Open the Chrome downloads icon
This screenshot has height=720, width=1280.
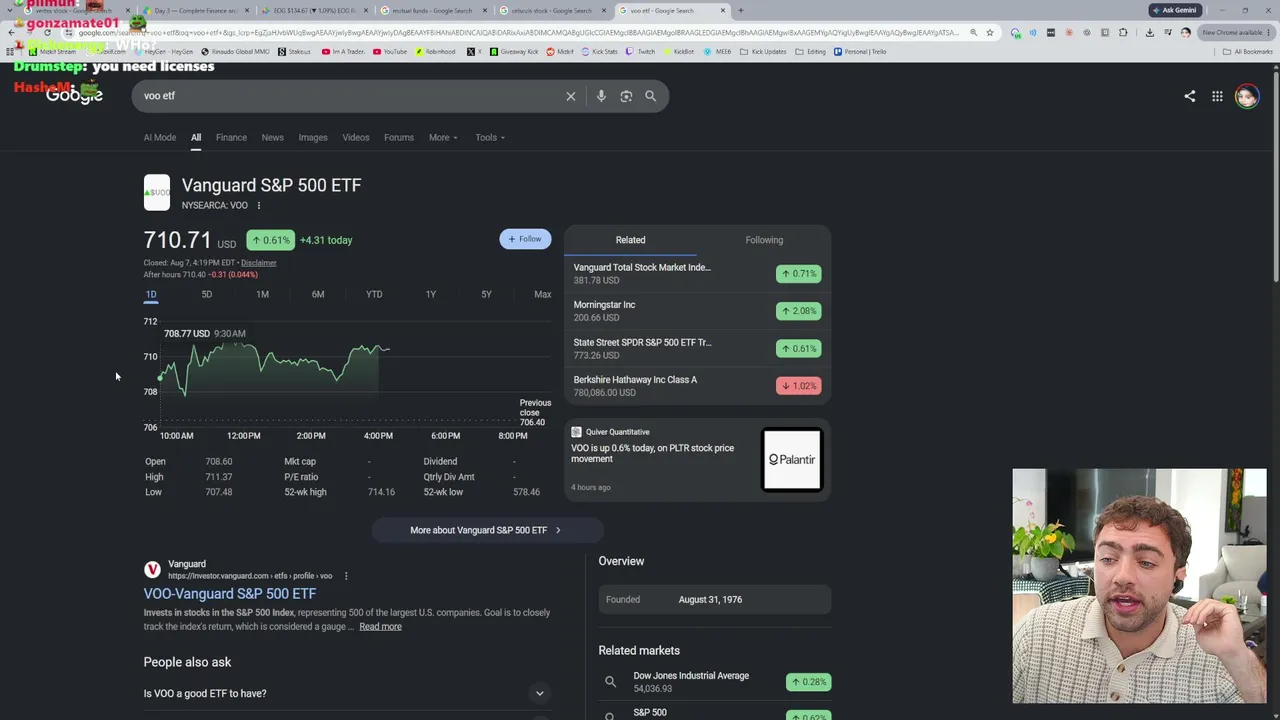tap(1149, 33)
